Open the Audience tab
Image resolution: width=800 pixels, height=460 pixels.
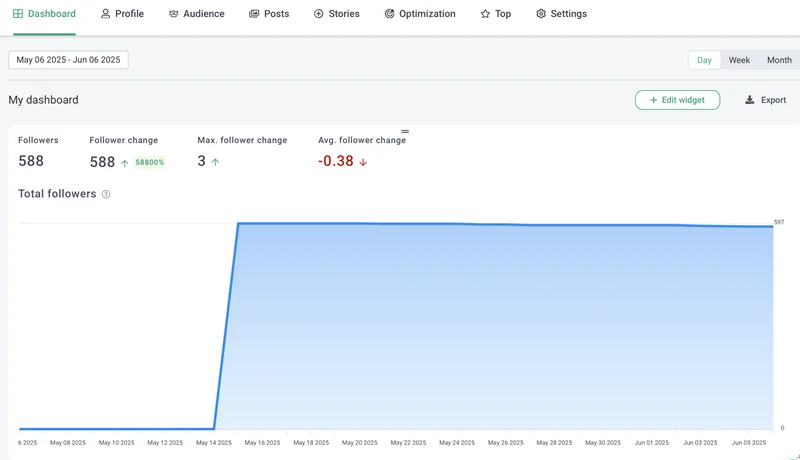click(196, 14)
